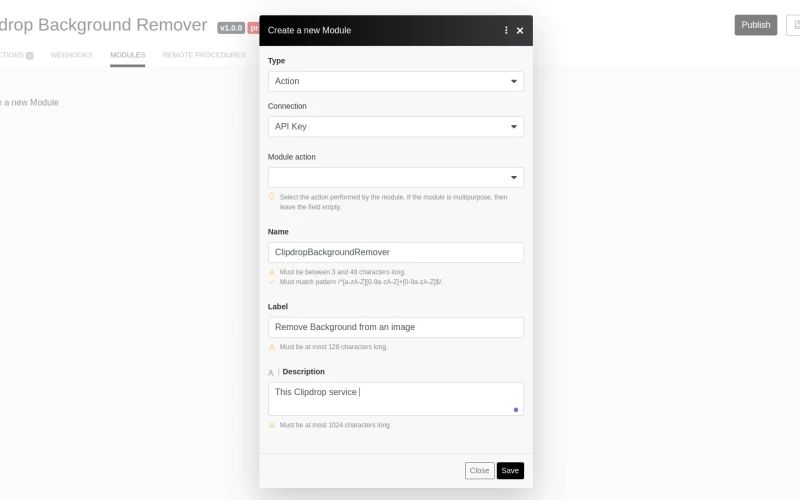
Task: Click warning icon by 128 characters rule
Action: [272, 347]
